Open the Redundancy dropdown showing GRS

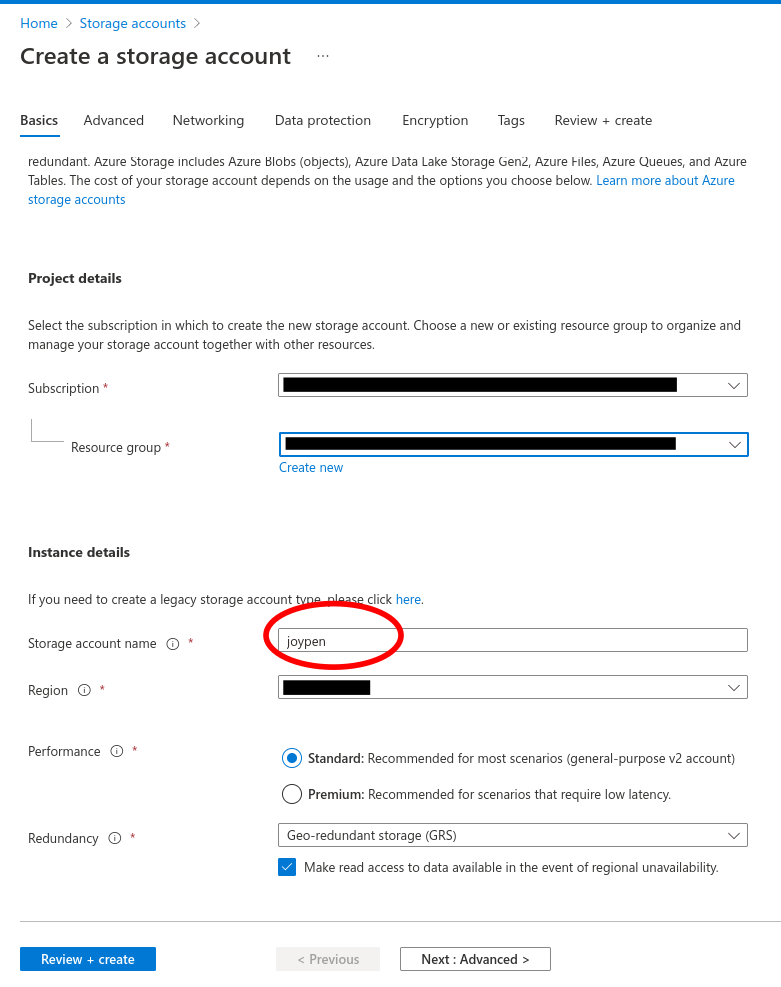[513, 835]
